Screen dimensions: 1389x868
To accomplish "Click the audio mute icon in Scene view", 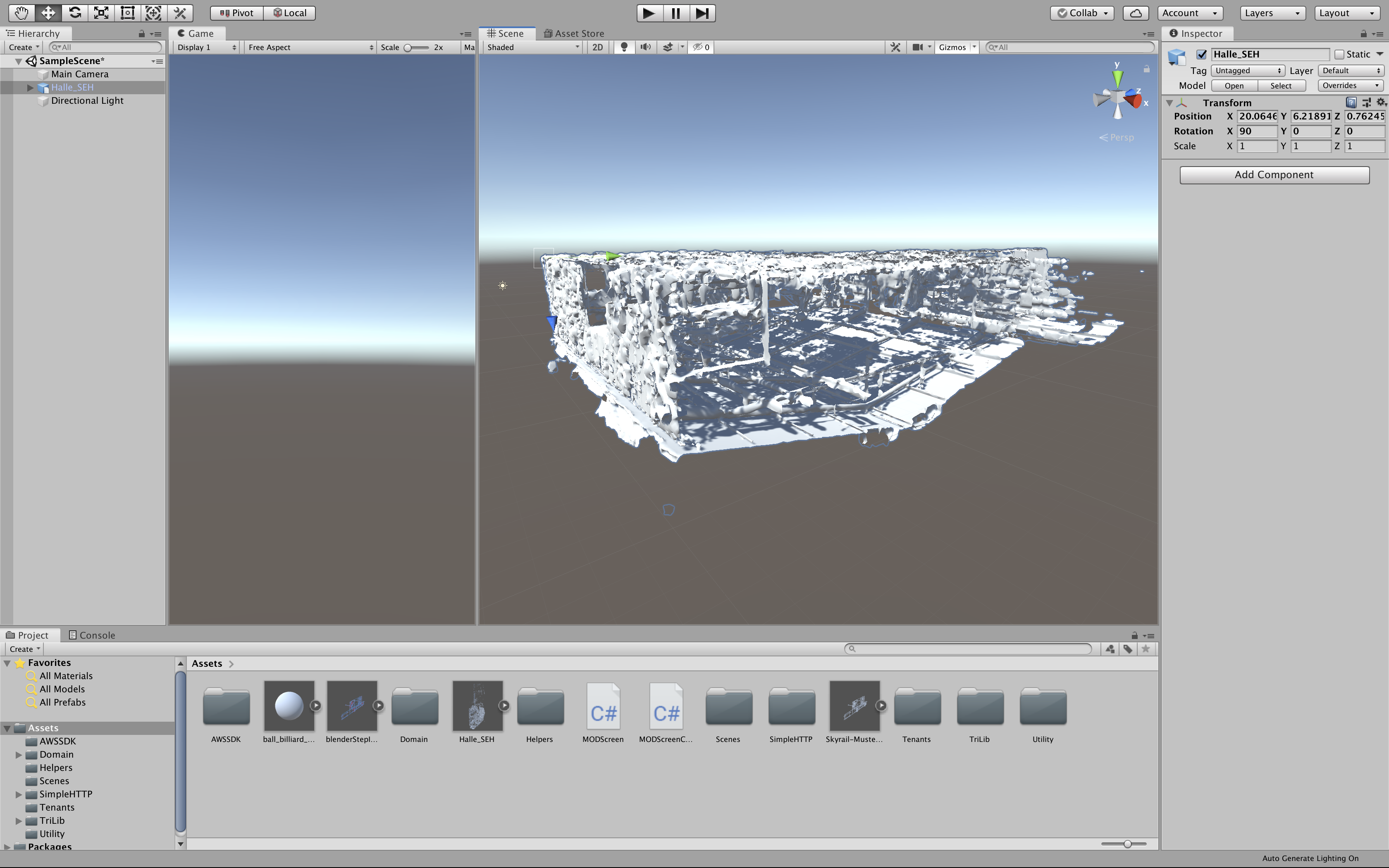I will click(645, 47).
